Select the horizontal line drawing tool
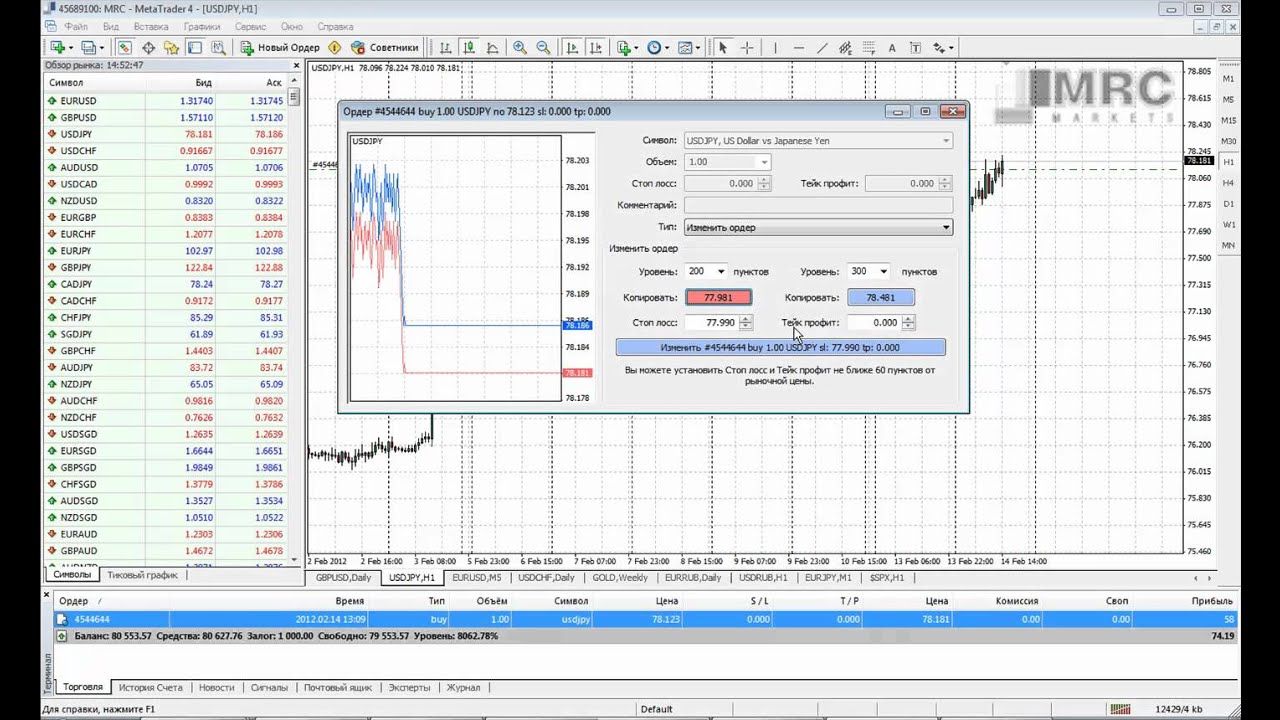The width and height of the screenshot is (1280, 720). 798,47
